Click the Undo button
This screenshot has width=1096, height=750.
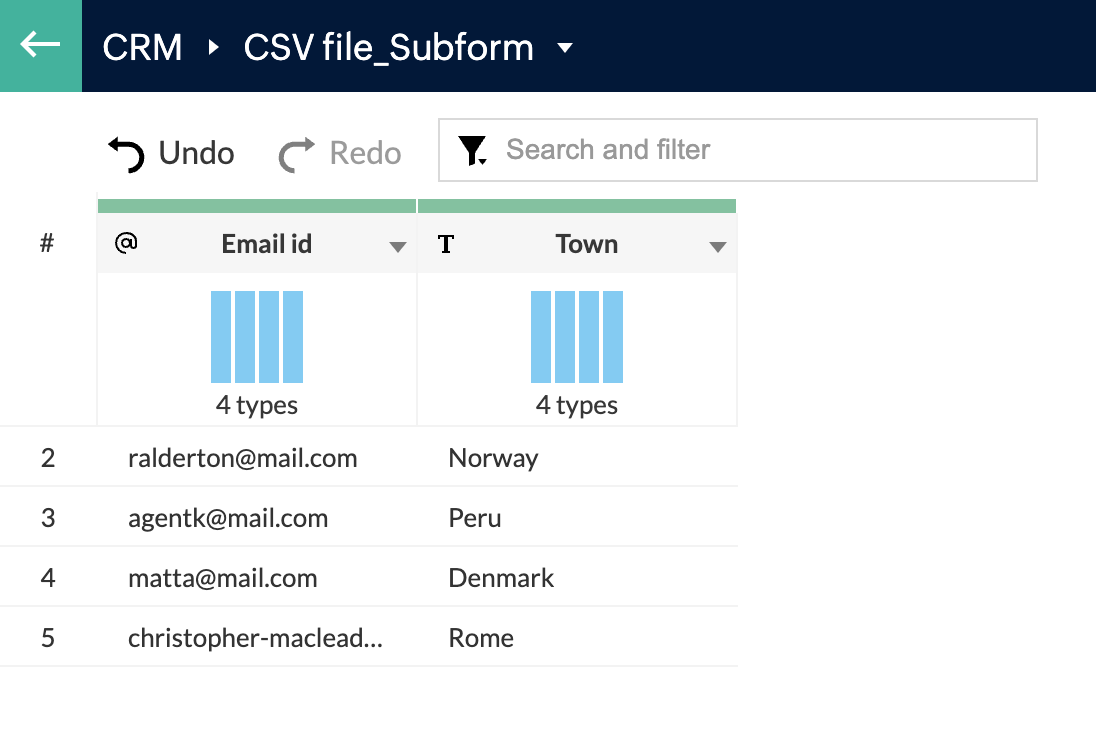coord(171,153)
